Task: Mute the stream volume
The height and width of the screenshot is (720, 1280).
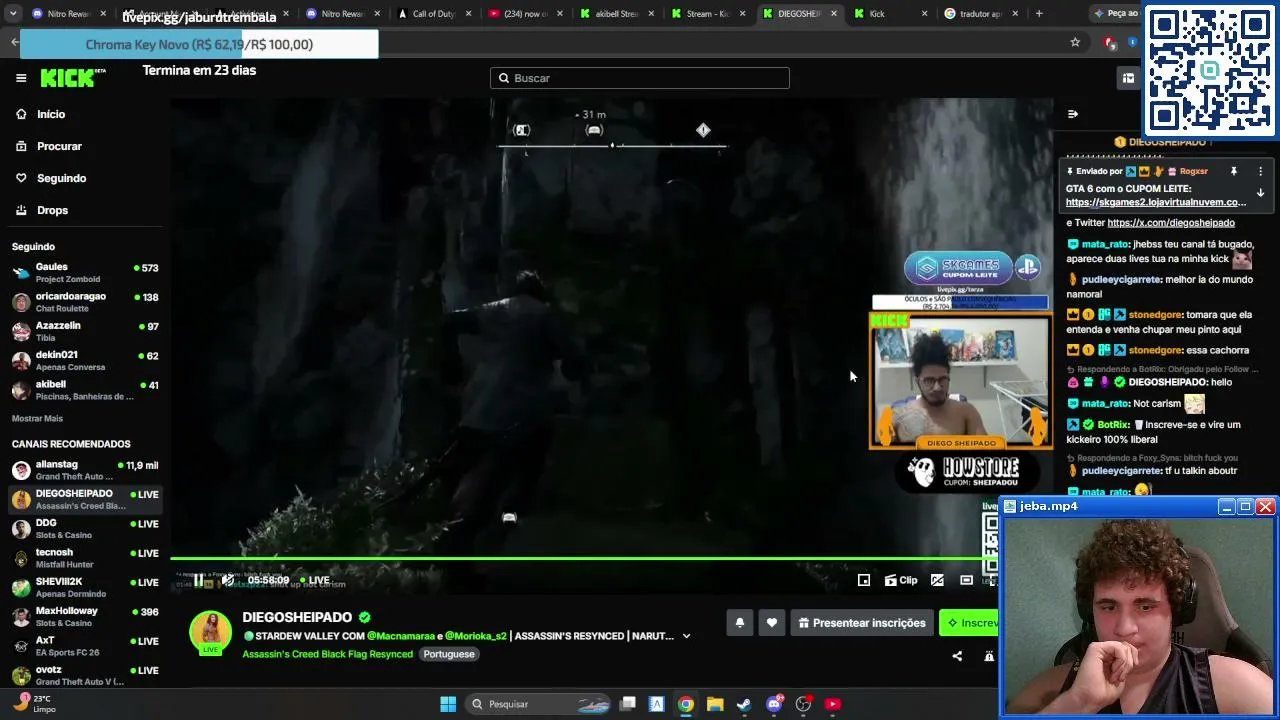Action: 228,580
